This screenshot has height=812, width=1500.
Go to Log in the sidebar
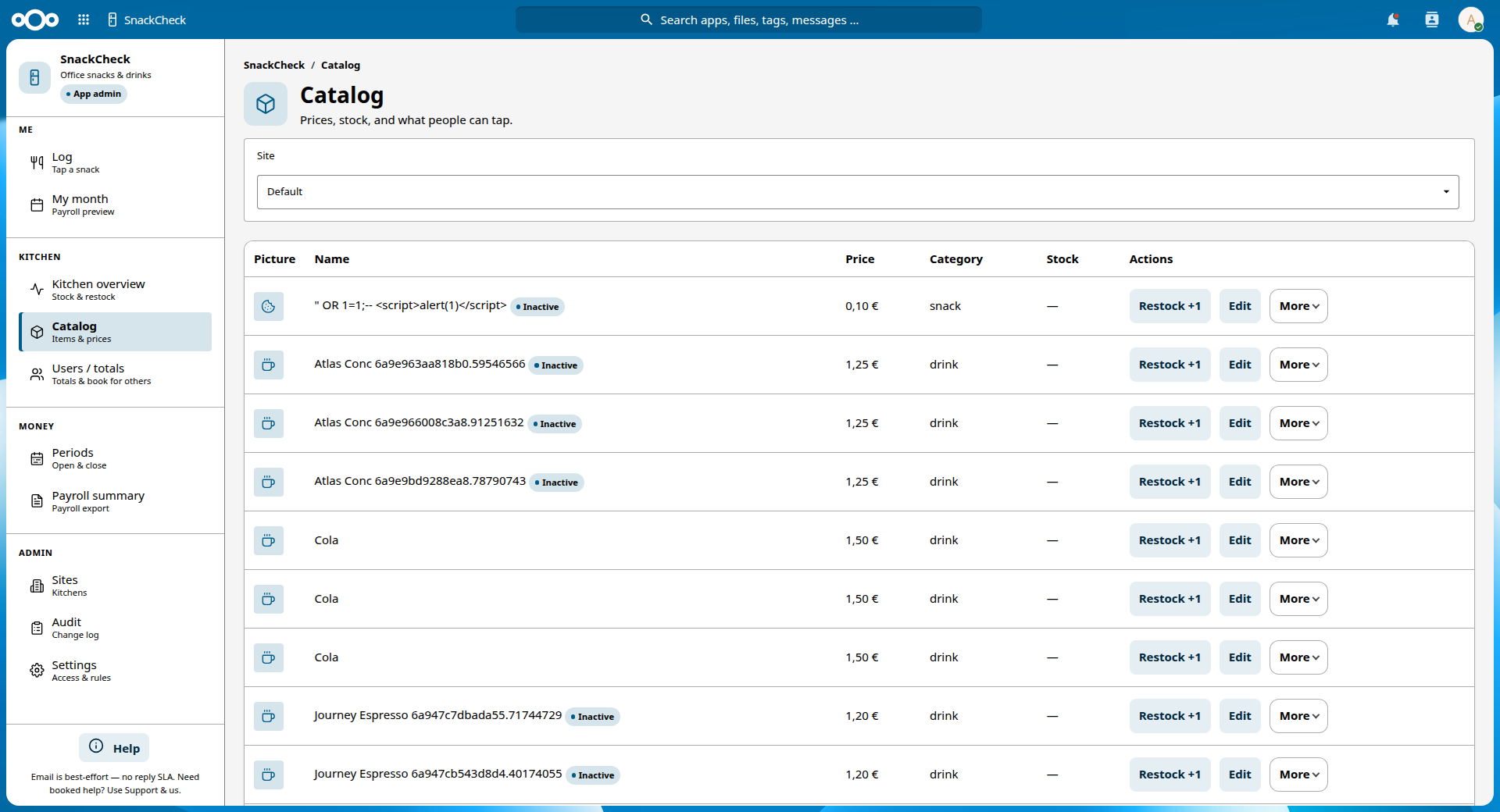115,162
